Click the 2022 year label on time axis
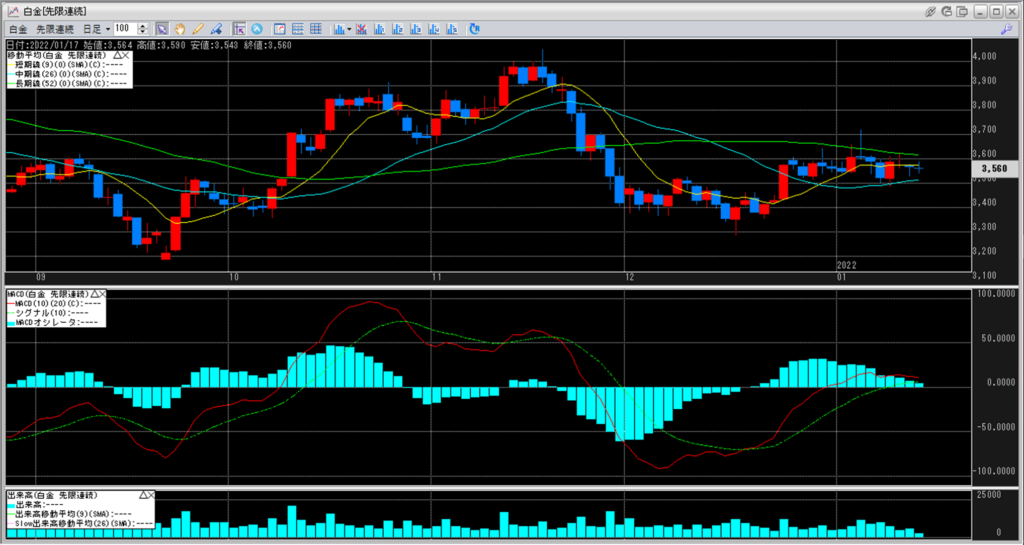1024x545 pixels. tap(847, 266)
